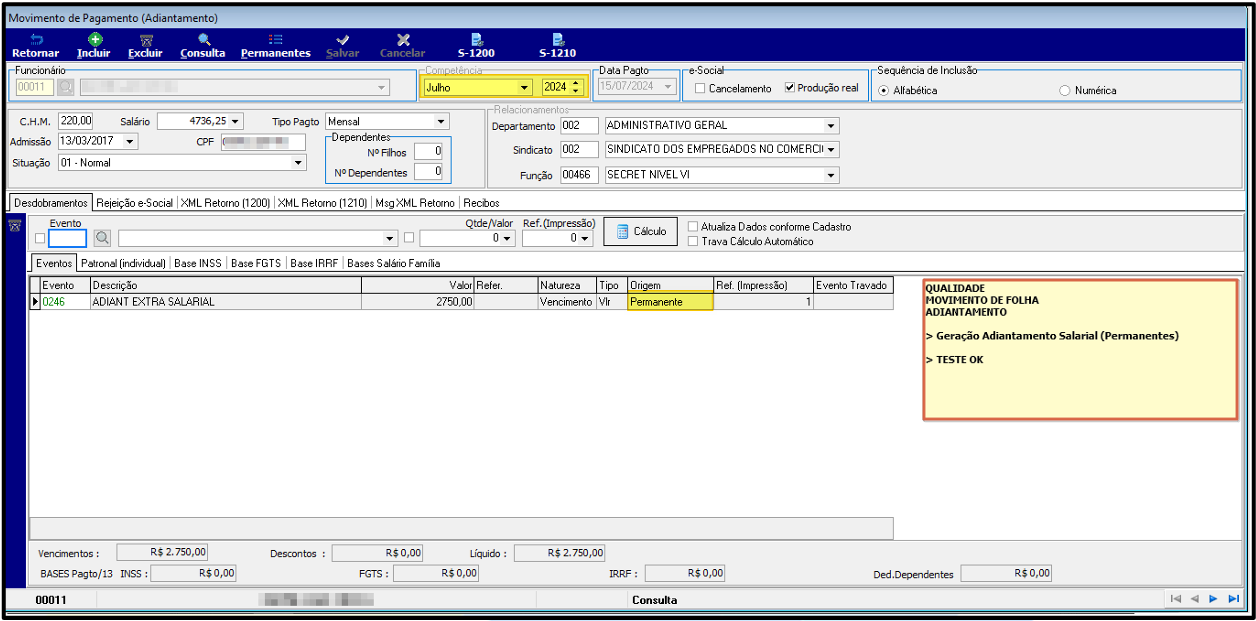This screenshot has width=1256, height=621.
Task: Open the Competência month dropdown (Julho)
Action: click(524, 87)
